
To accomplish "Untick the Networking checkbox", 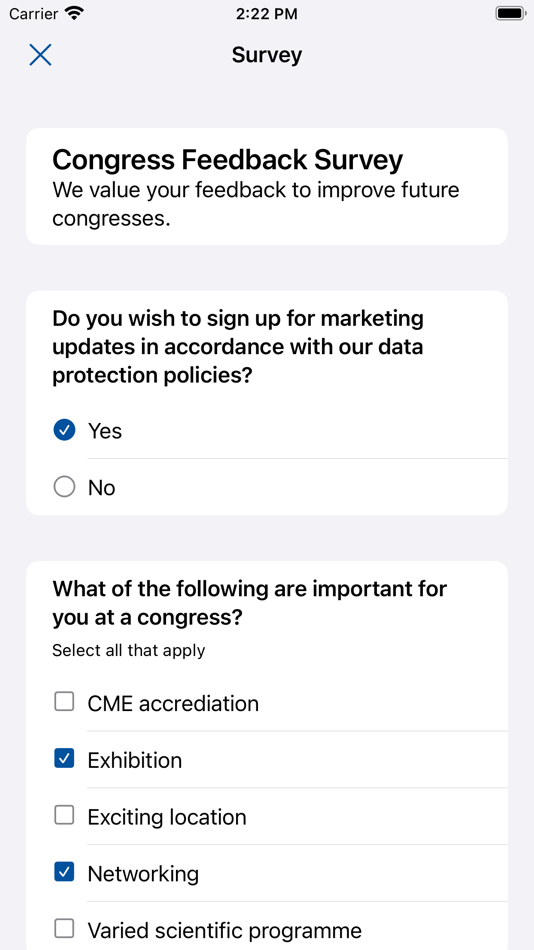I will point(64,872).
